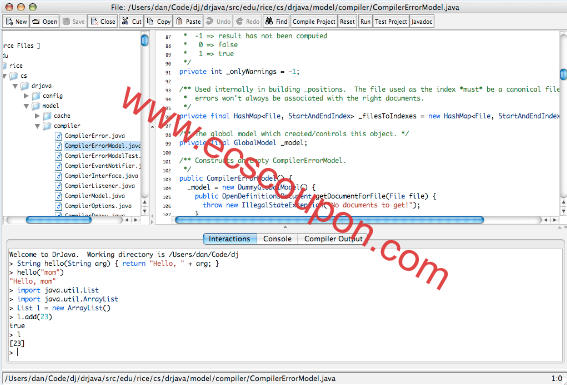
Task: Click file tree scroll right arrow
Action: click(x=136, y=220)
